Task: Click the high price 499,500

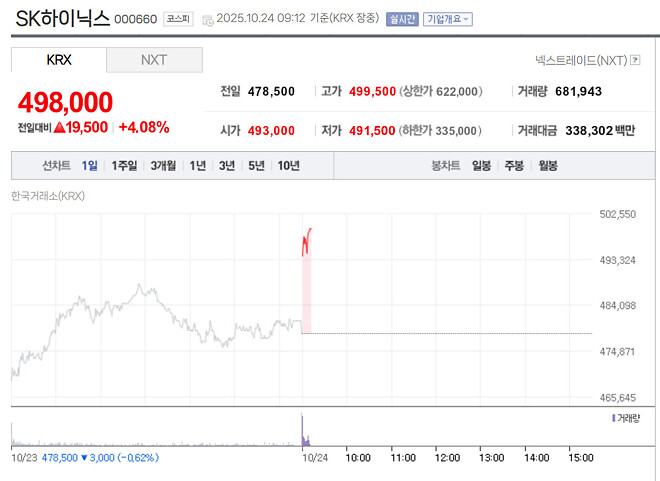Action: pyautogui.click(x=373, y=91)
